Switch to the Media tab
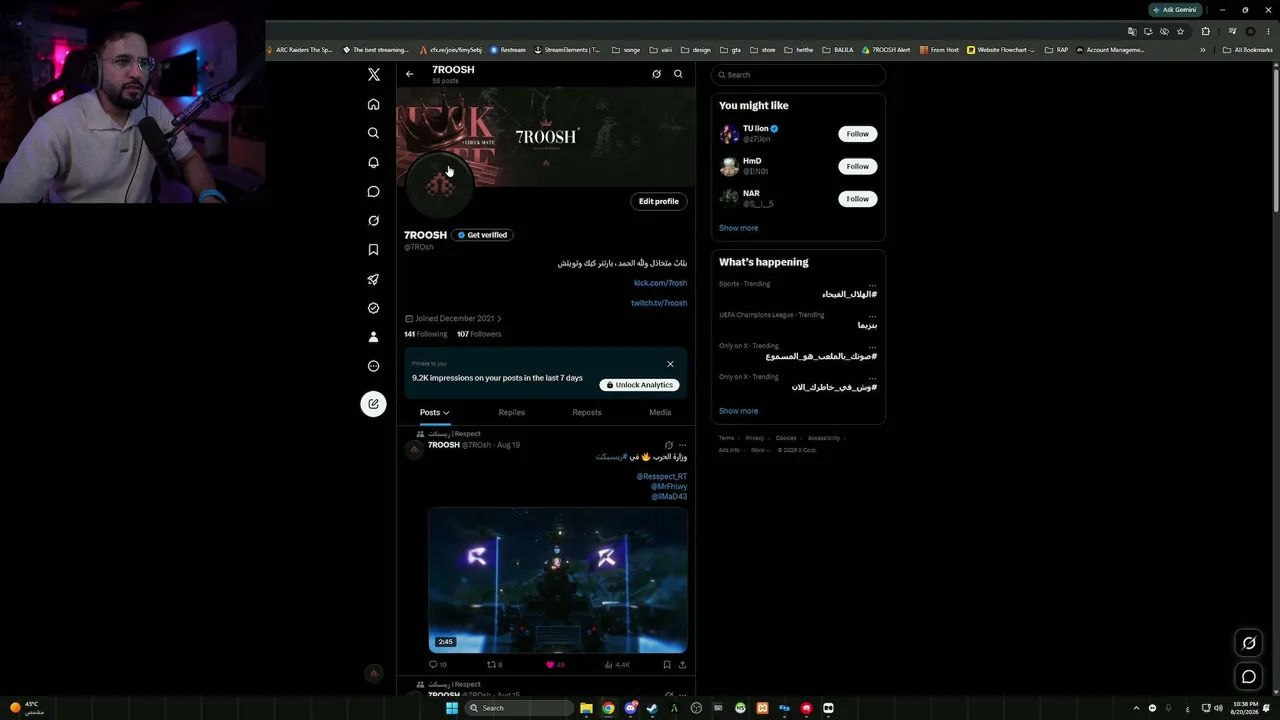 pos(660,412)
